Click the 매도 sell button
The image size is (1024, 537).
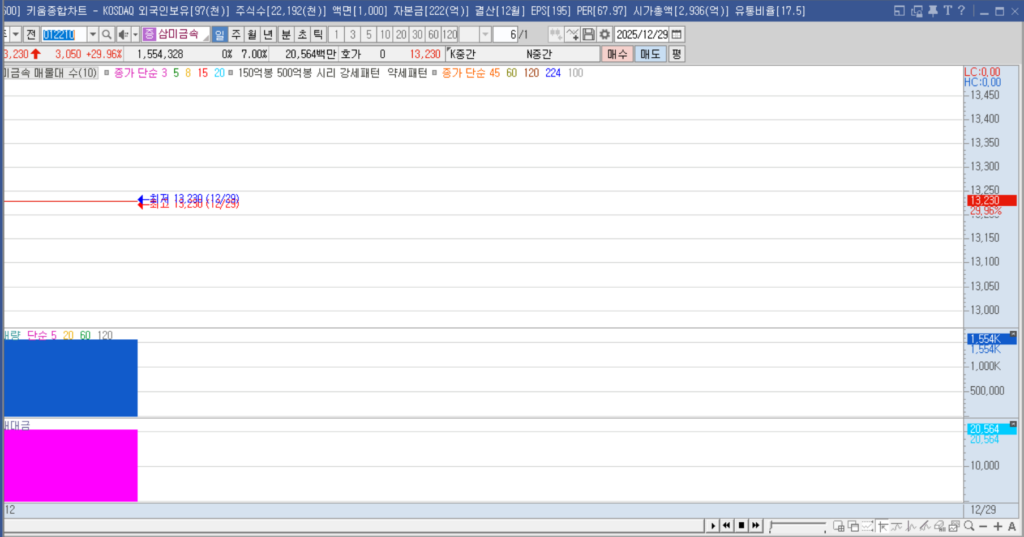[x=650, y=54]
